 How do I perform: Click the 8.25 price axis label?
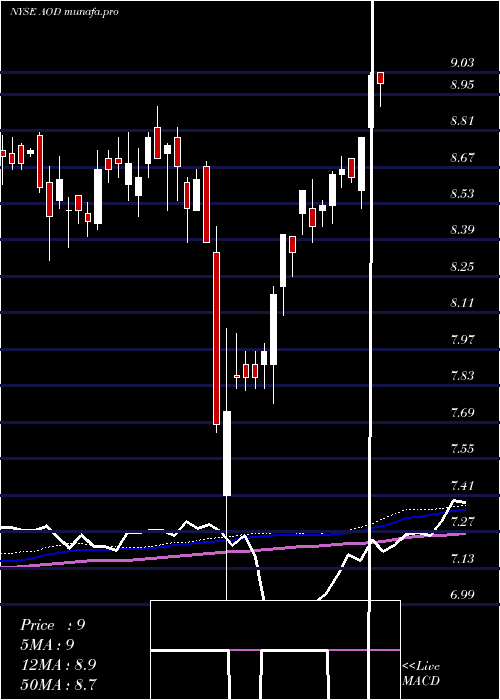[x=462, y=267]
